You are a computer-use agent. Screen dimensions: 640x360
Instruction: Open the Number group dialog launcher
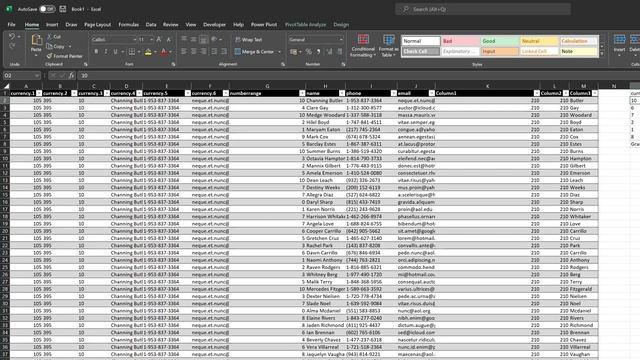pyautogui.click(x=343, y=64)
